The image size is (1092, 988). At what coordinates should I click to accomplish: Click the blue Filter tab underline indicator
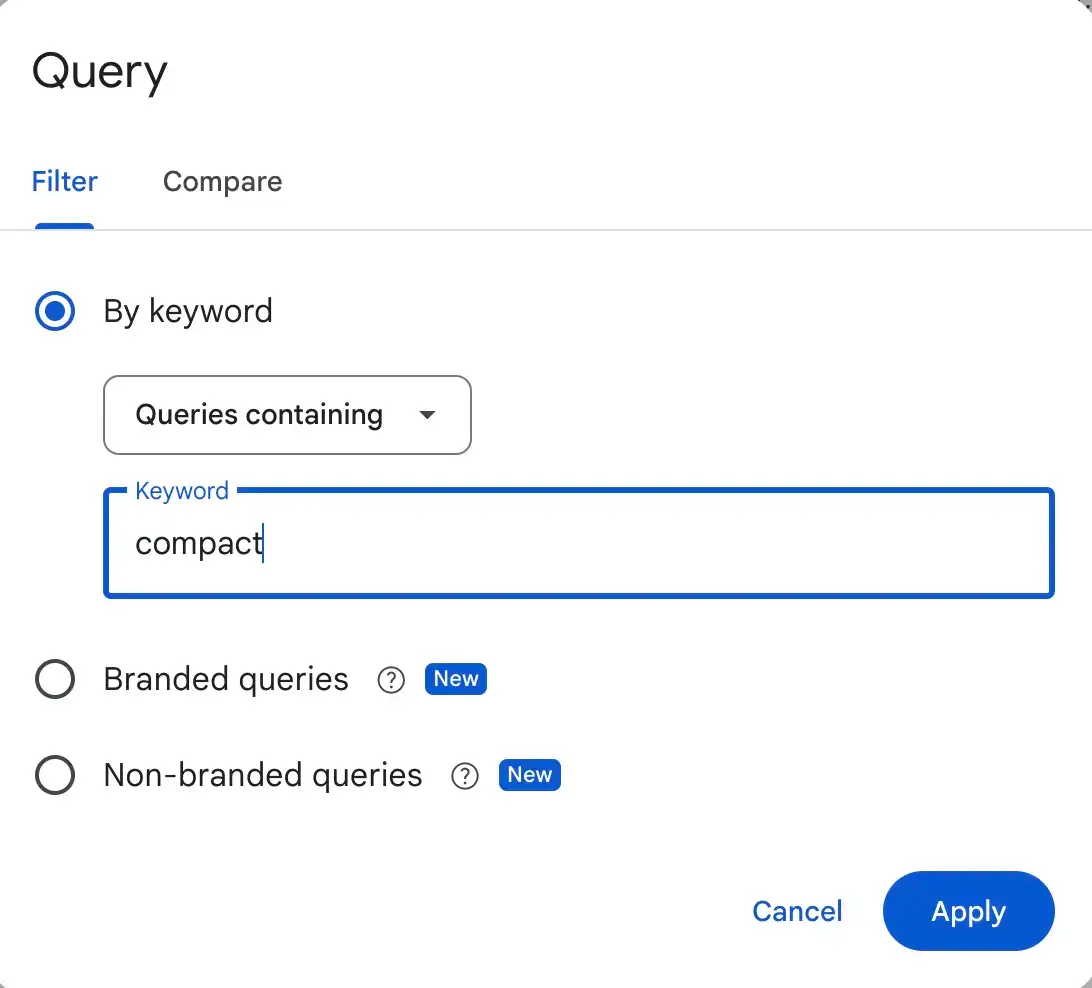click(x=64, y=228)
